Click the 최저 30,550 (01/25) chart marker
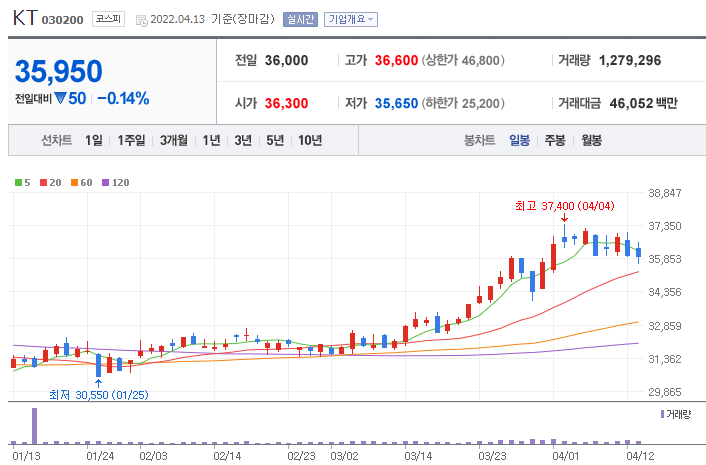Image resolution: width=706 pixels, height=465 pixels. pos(99,395)
